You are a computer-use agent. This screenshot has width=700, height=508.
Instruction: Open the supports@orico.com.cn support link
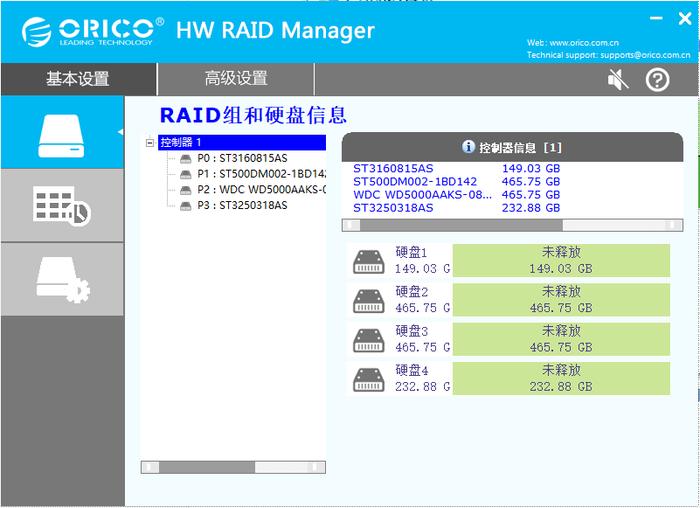[645, 55]
